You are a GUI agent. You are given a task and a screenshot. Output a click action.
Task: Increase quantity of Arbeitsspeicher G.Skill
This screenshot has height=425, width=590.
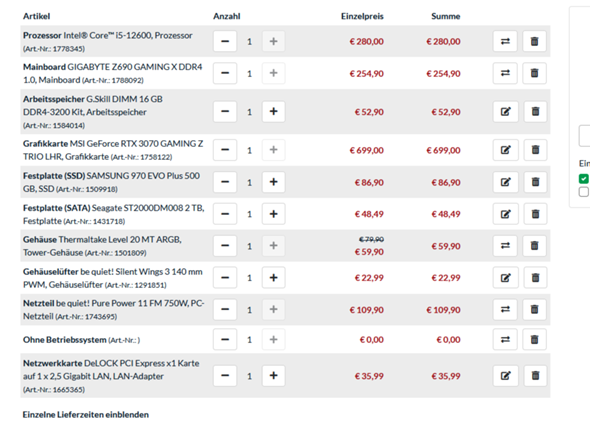(x=274, y=111)
